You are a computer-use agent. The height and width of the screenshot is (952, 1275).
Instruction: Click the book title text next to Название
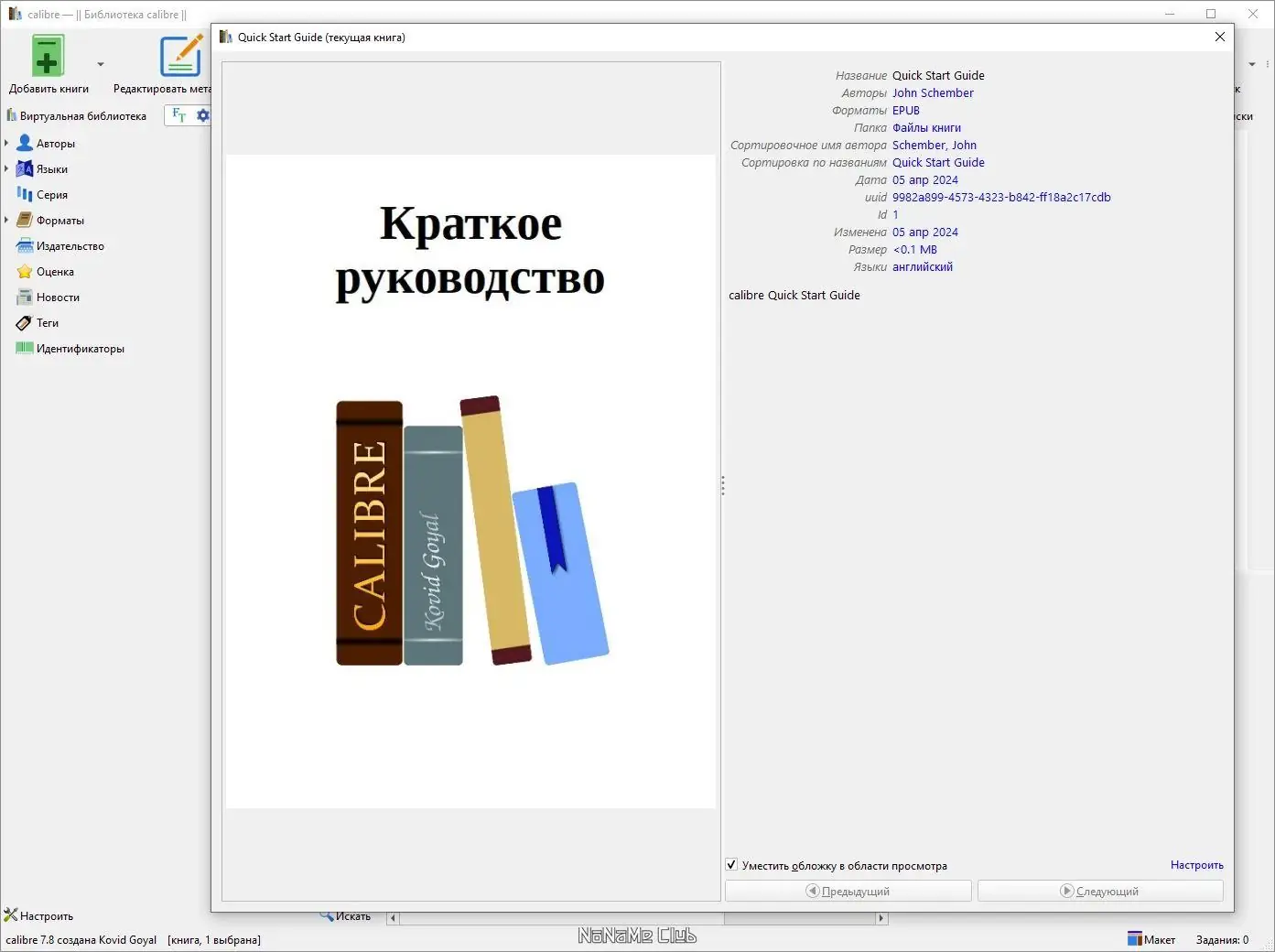938,76
